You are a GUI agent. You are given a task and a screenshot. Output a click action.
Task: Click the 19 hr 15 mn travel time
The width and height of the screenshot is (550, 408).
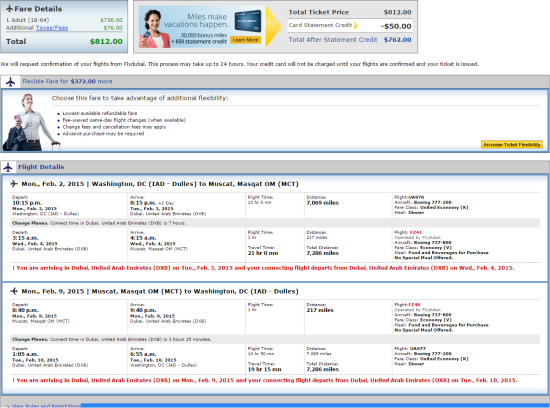(x=264, y=369)
